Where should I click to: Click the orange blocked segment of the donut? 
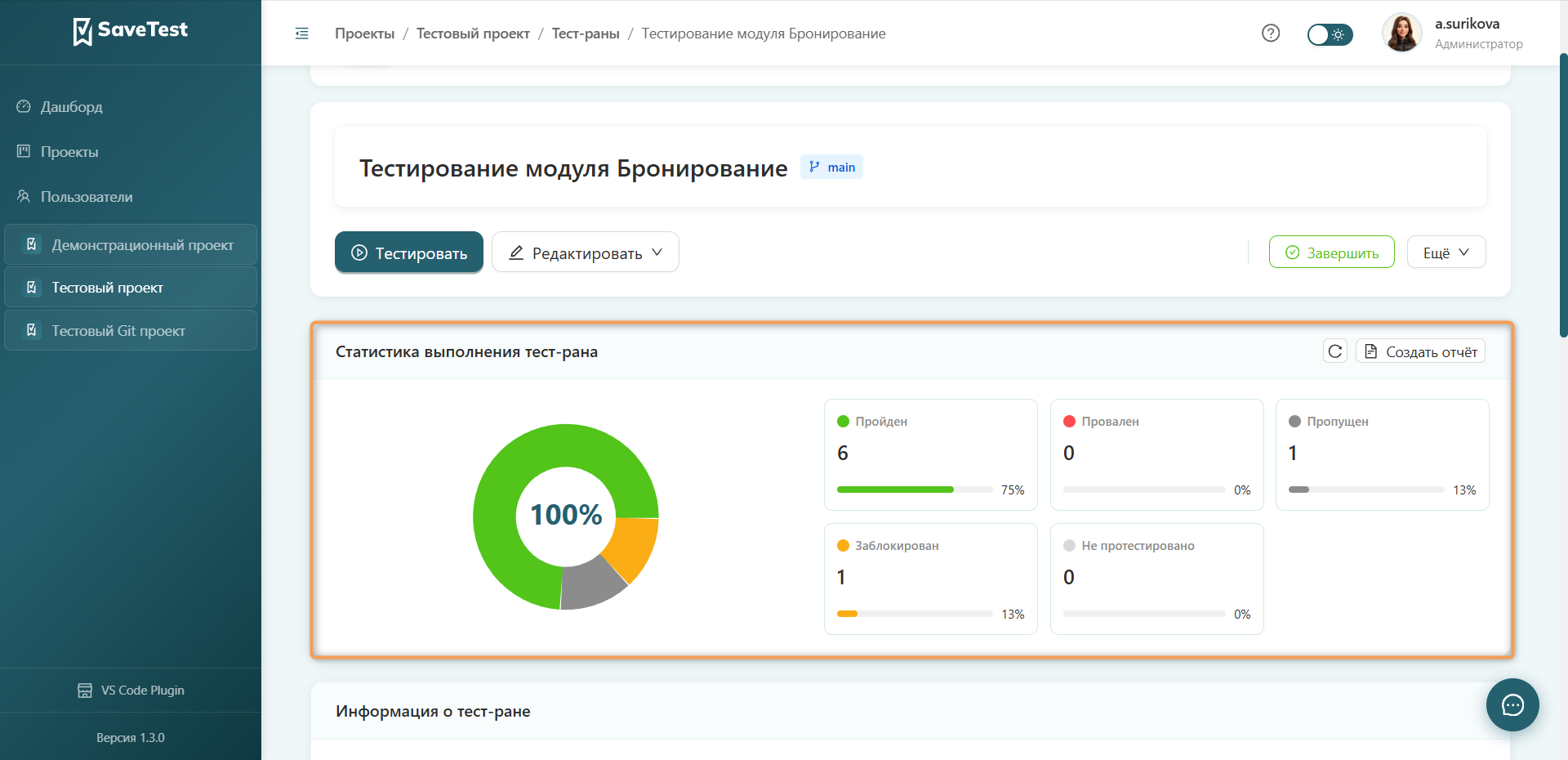pos(635,546)
